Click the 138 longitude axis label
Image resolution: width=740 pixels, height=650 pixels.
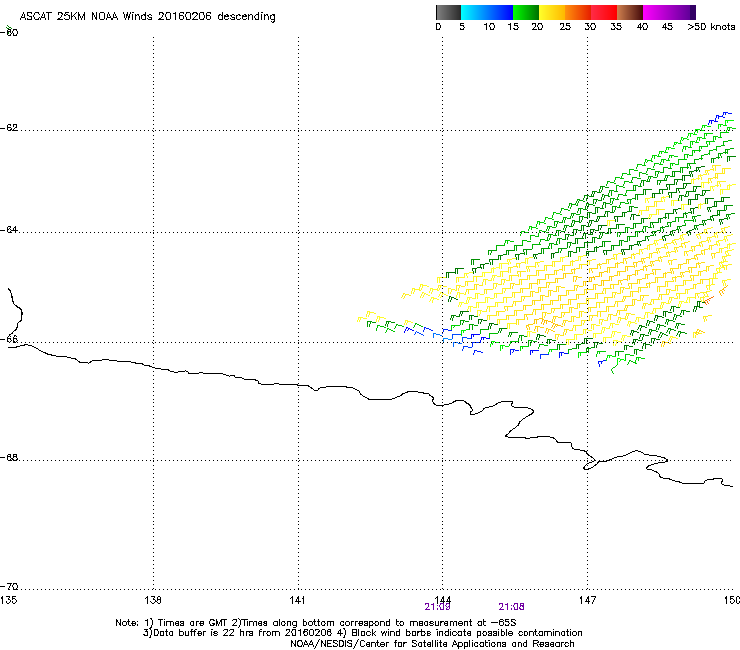click(x=153, y=600)
